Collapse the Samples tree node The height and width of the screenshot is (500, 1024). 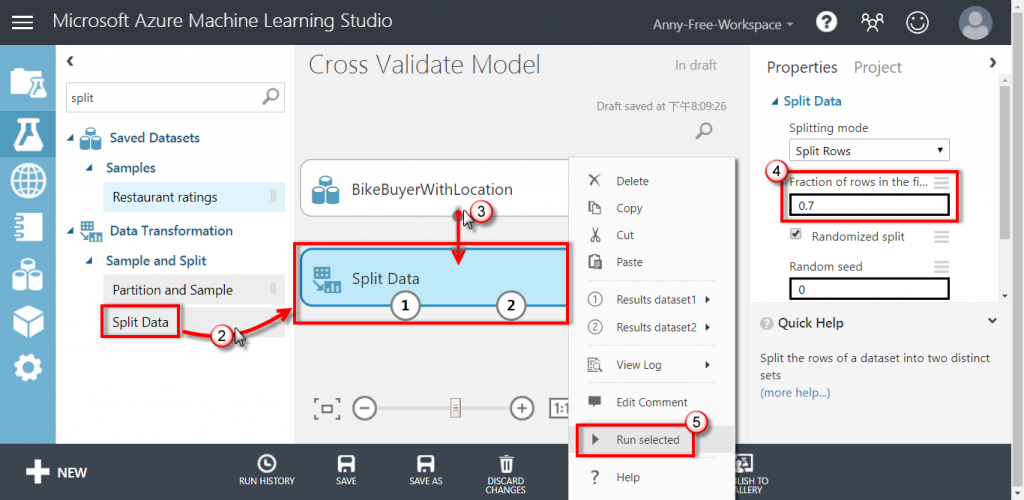point(90,168)
